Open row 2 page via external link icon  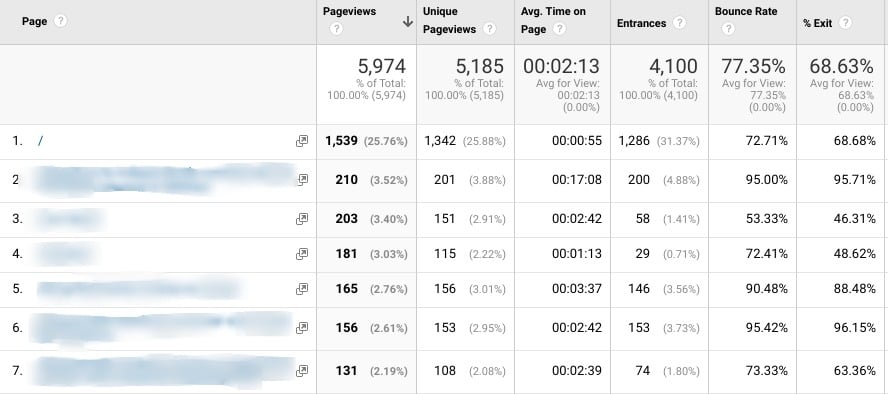(302, 180)
